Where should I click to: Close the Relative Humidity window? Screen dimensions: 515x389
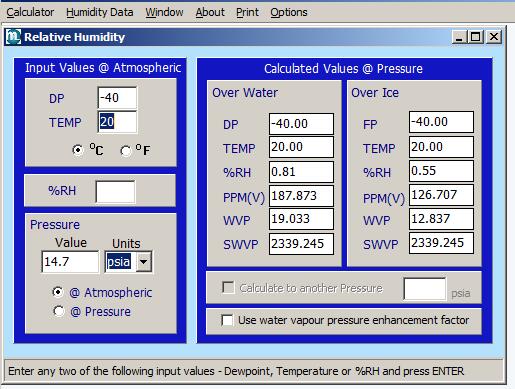[x=494, y=37]
